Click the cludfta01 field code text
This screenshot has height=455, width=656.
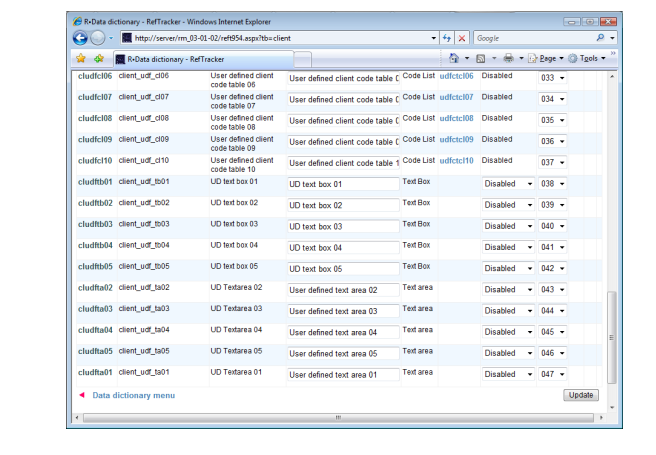coord(95,372)
